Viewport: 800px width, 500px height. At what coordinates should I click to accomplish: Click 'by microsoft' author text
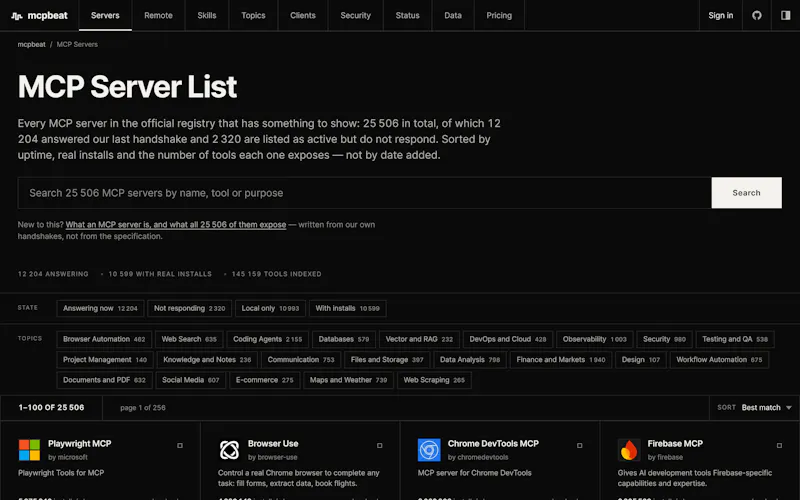pyautogui.click(x=68, y=457)
